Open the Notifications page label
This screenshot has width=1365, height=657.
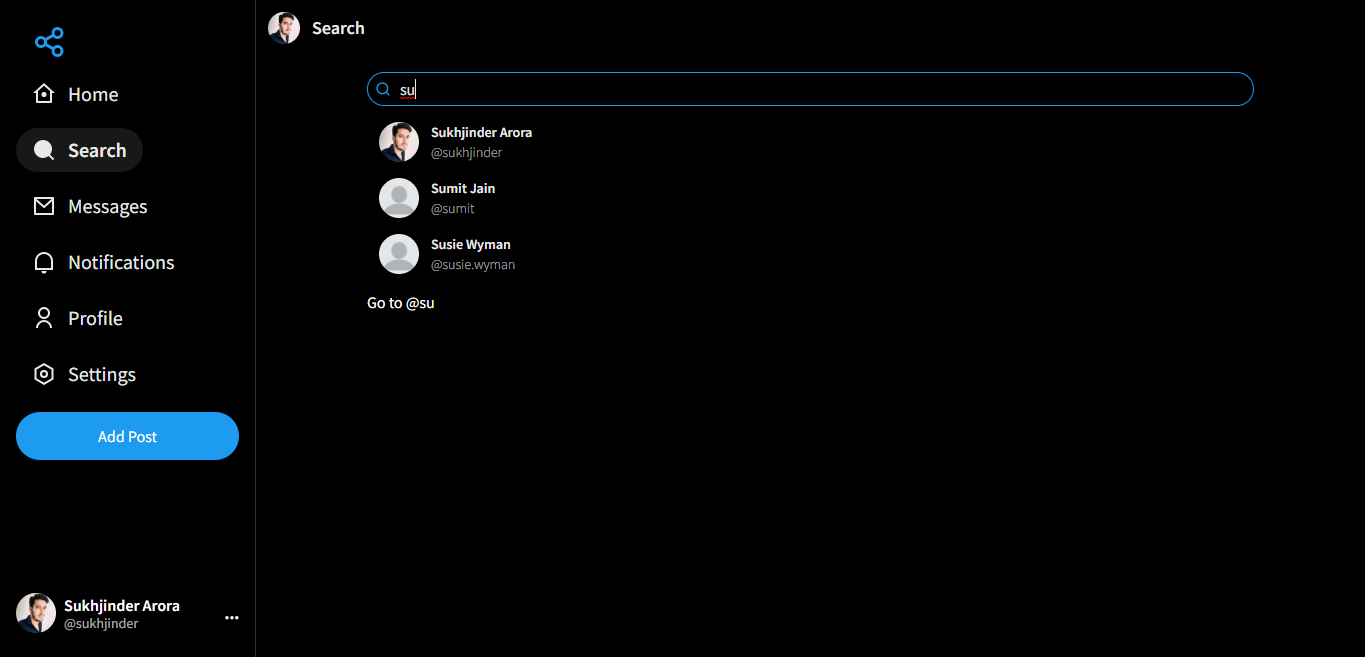point(121,262)
